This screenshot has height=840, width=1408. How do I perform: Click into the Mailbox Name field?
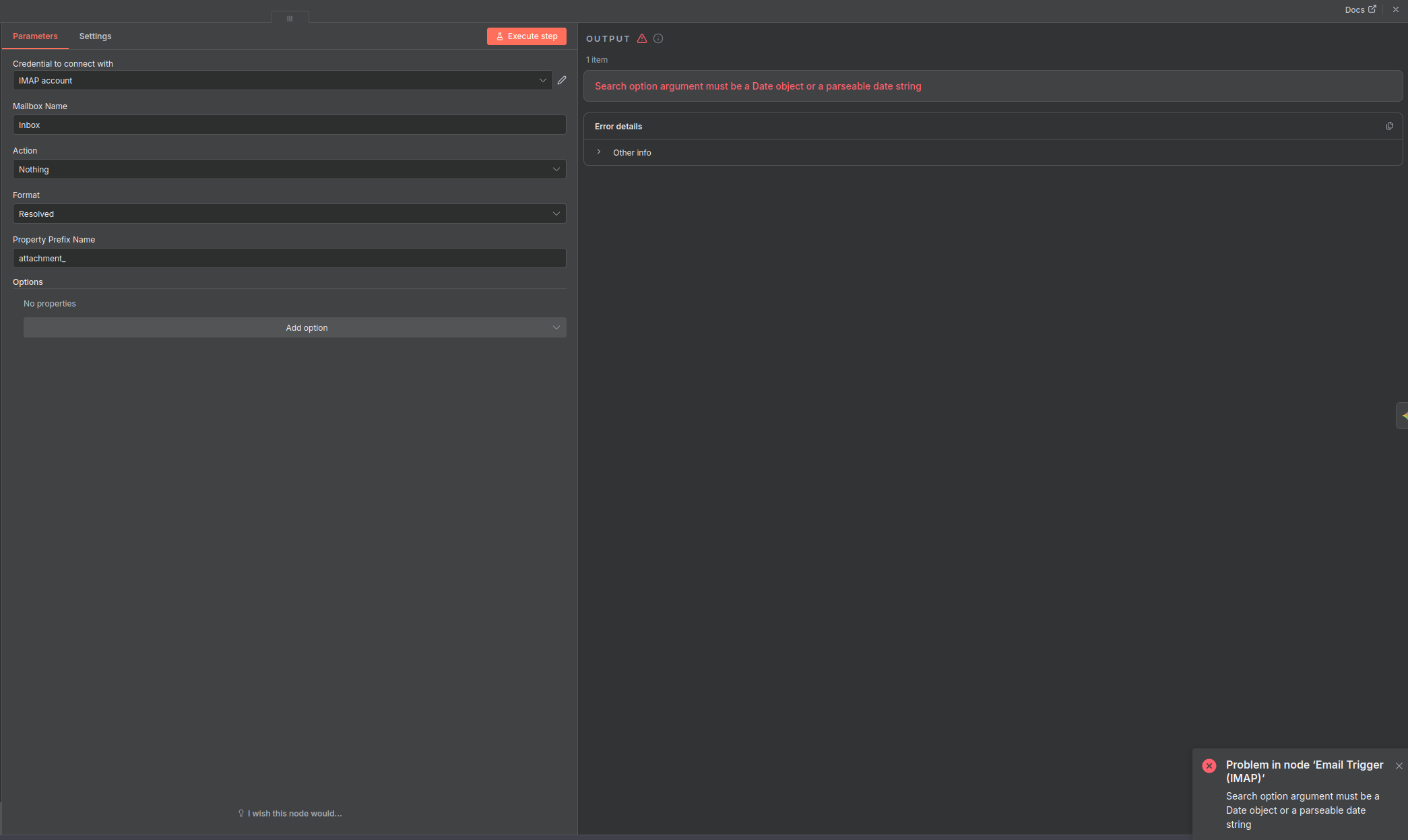tap(289, 125)
